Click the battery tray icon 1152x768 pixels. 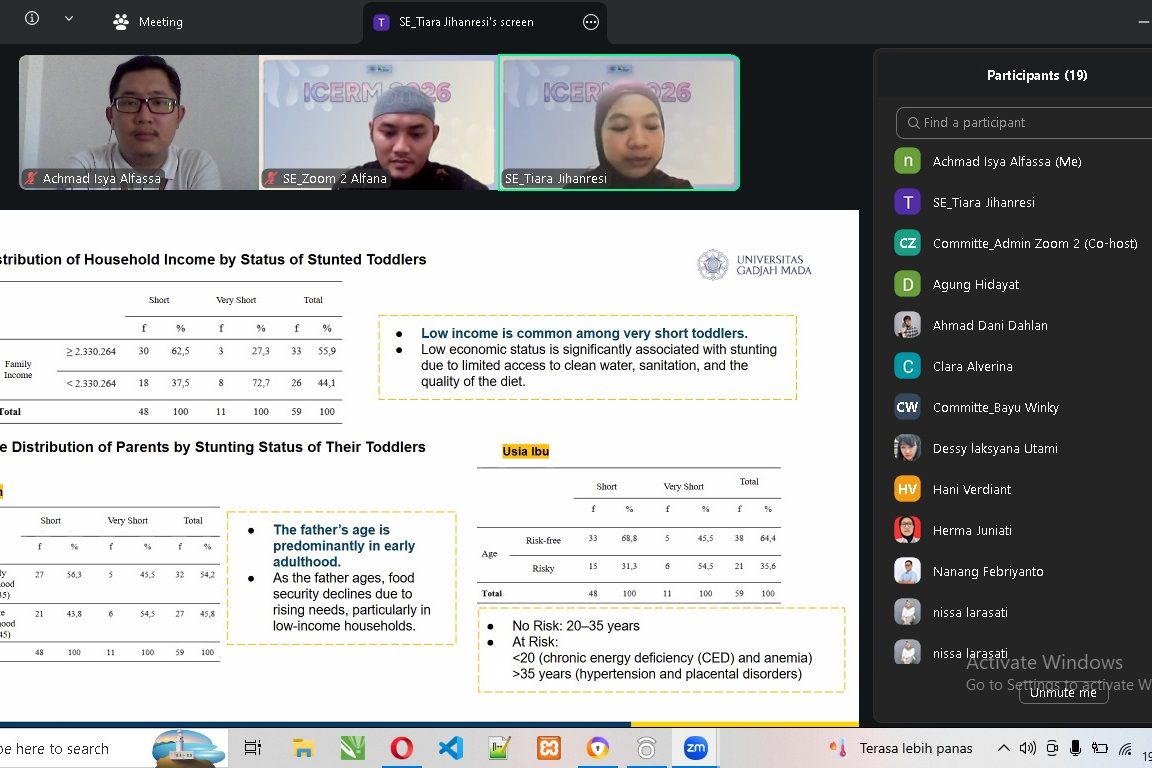(1100, 748)
